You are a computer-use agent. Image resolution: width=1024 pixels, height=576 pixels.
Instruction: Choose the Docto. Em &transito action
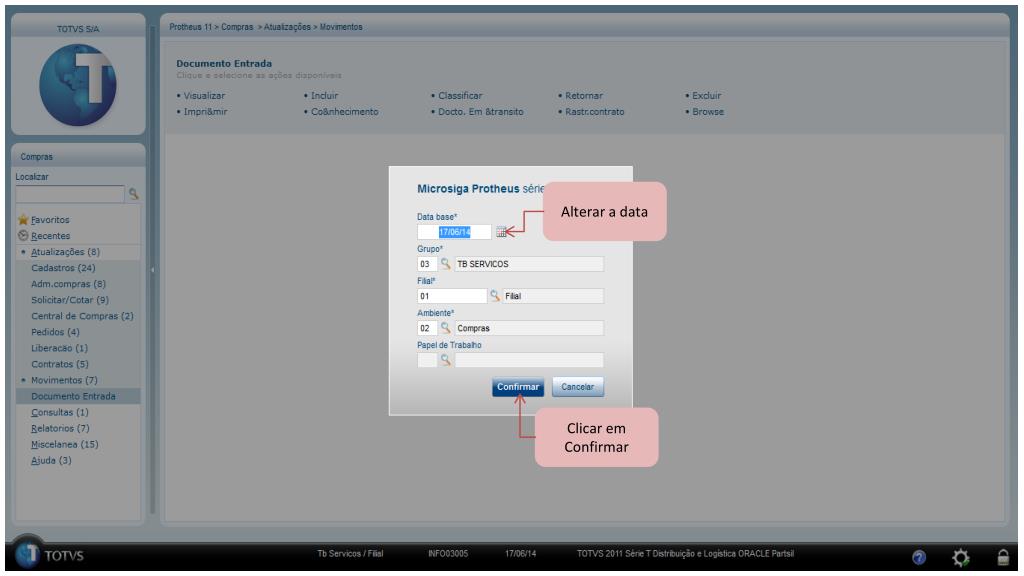tap(481, 112)
